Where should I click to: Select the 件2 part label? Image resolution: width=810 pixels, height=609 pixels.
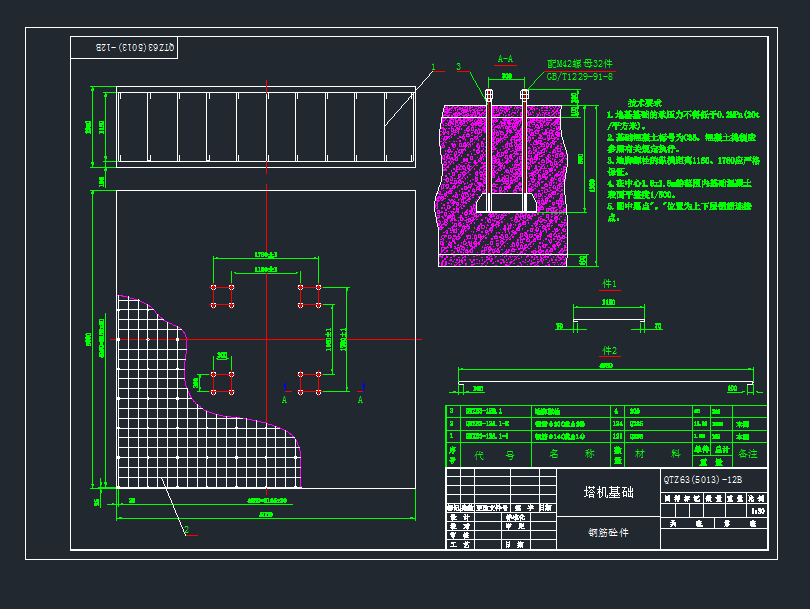coord(609,351)
